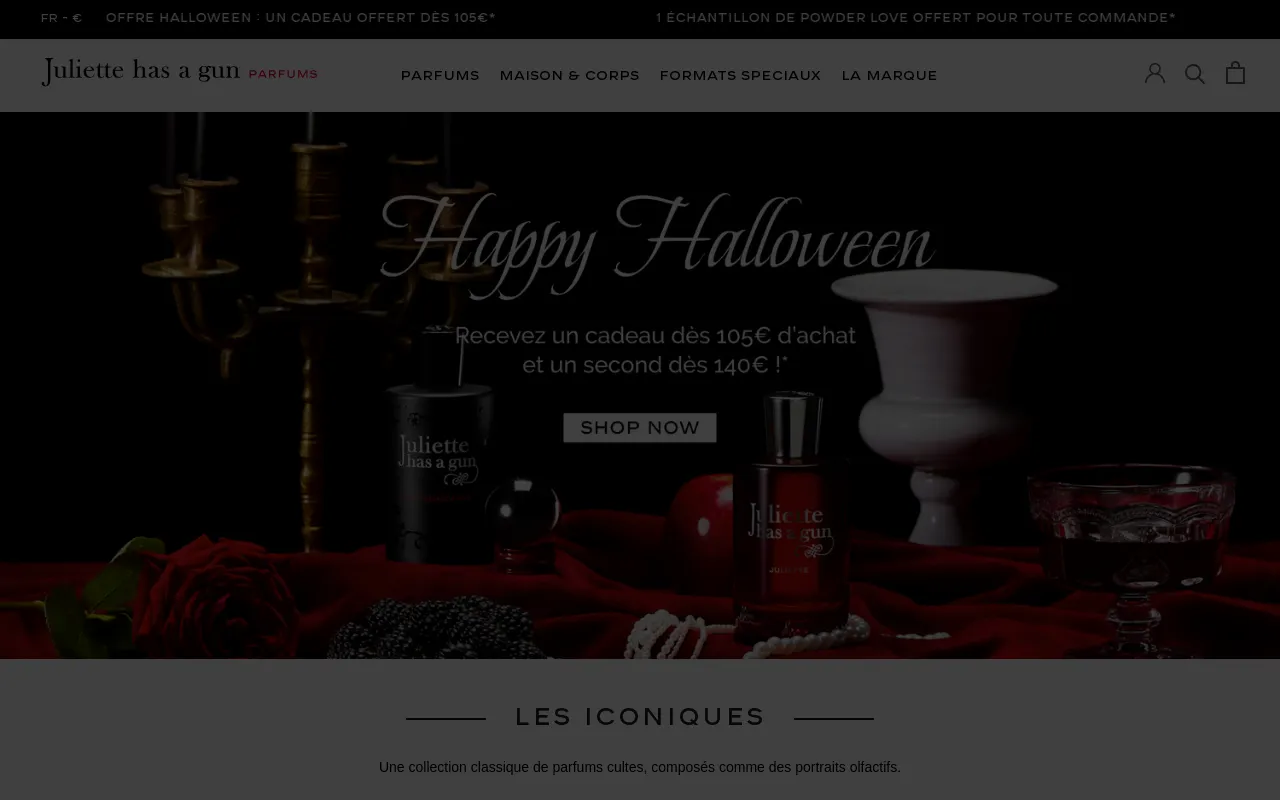The image size is (1280, 800).
Task: Open the FR - € currency selector
Action: pyautogui.click(x=62, y=18)
